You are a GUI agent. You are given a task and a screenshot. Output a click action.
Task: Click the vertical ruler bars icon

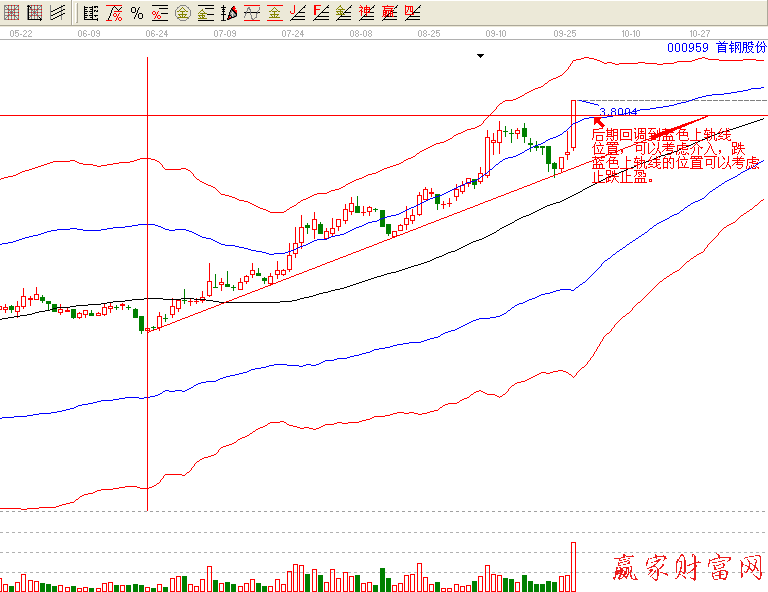coord(91,13)
